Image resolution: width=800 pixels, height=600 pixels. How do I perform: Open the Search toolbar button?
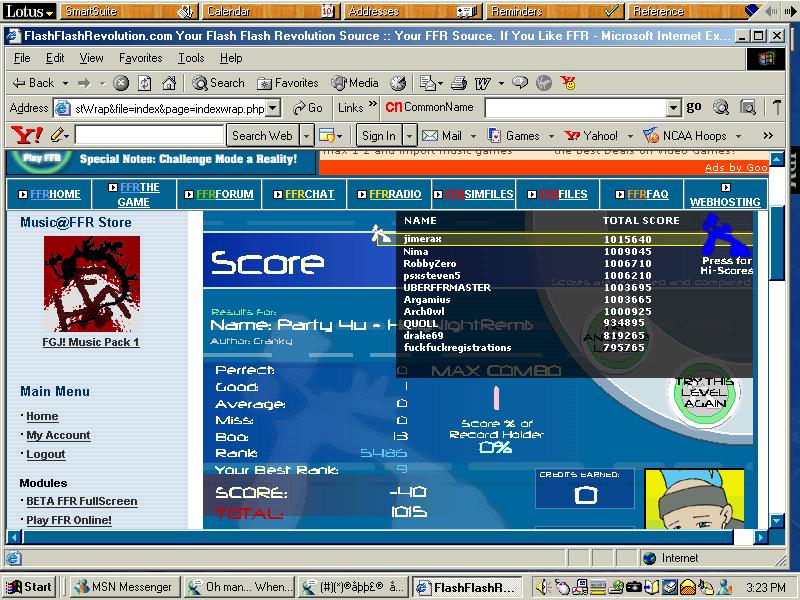pos(218,83)
